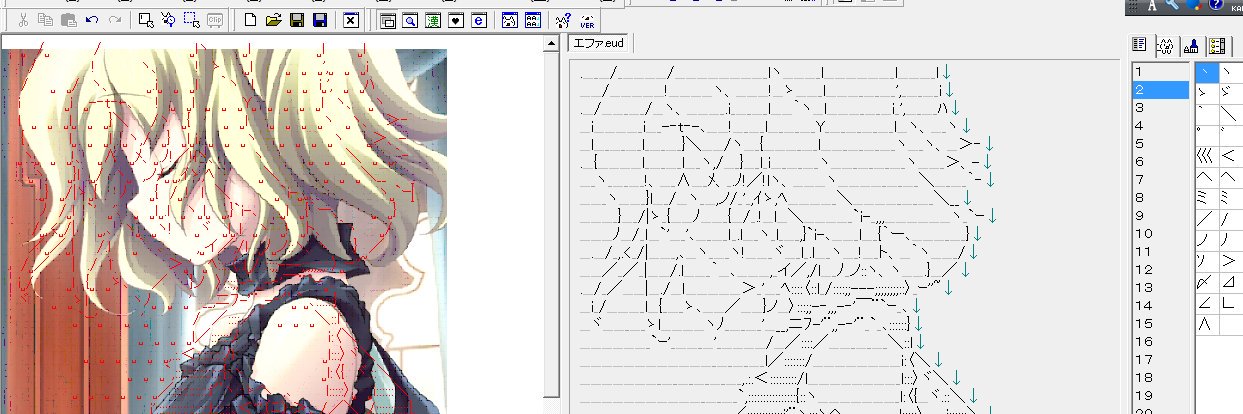The width and height of the screenshot is (1243, 414).
Task: Select the filmstrip list palette tab
Action: [x=1217, y=45]
